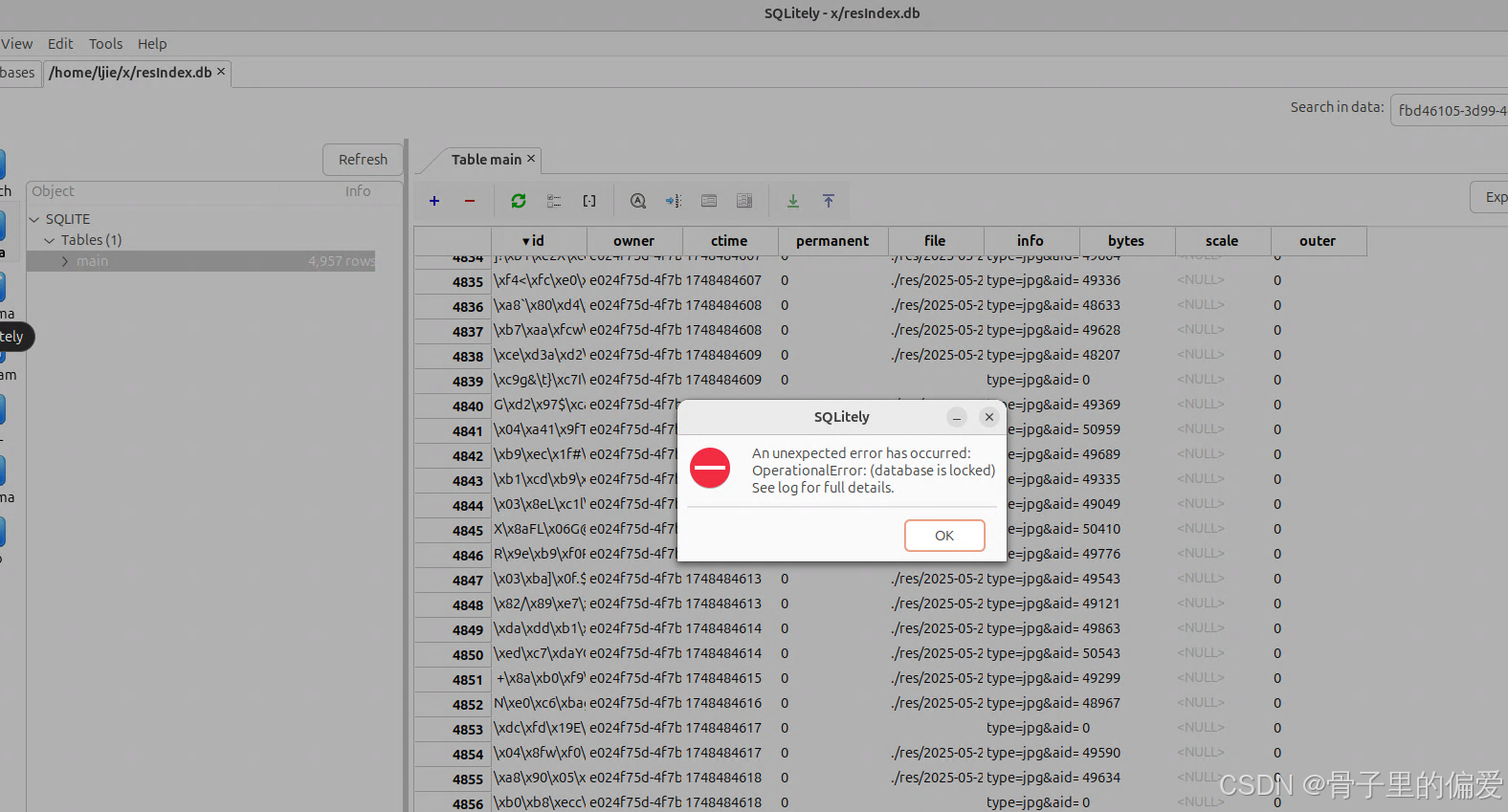
Task: Open the View menu
Action: 16,44
